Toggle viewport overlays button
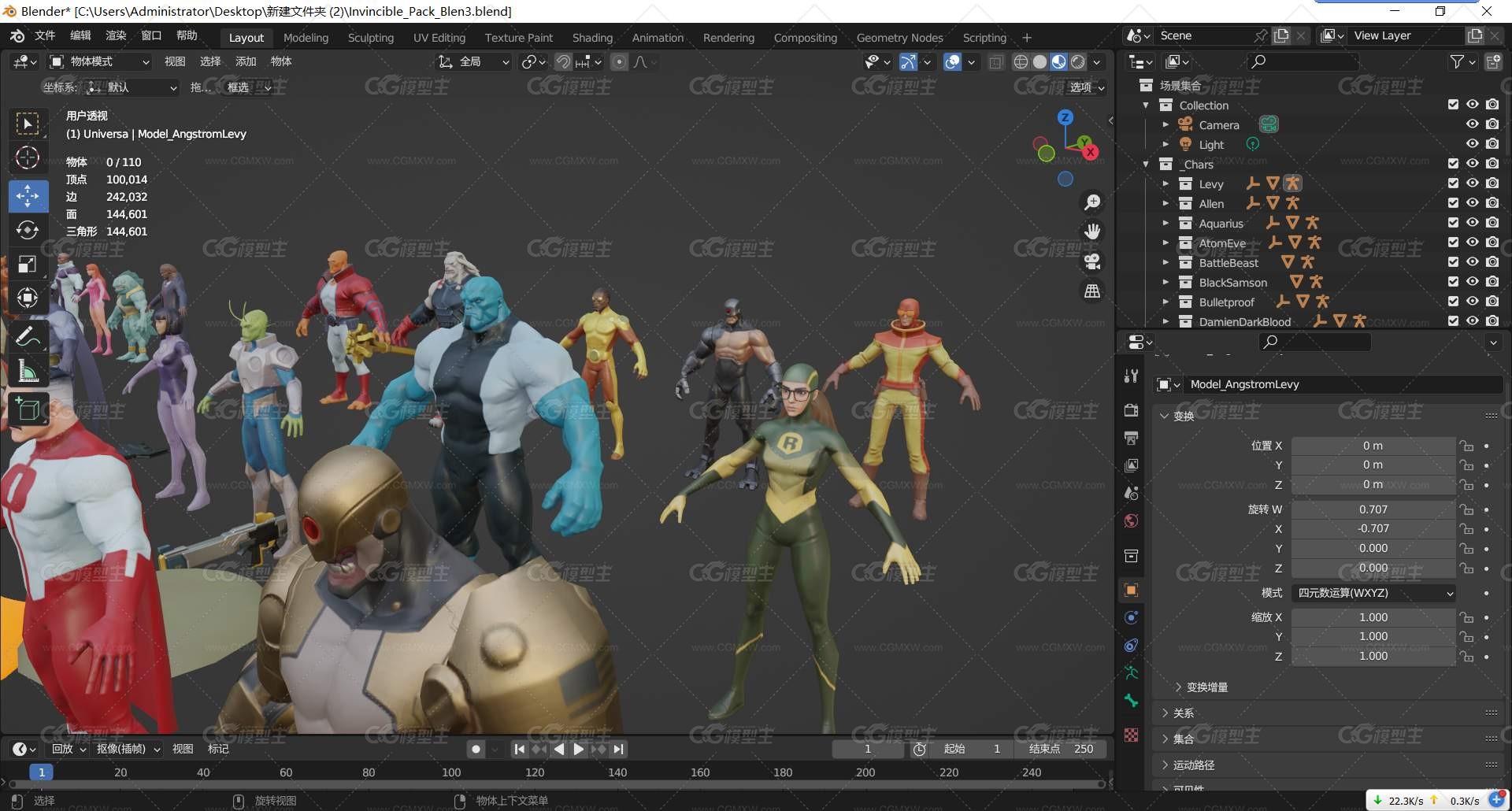Viewport: 1512px width, 811px height. pyautogui.click(x=952, y=61)
